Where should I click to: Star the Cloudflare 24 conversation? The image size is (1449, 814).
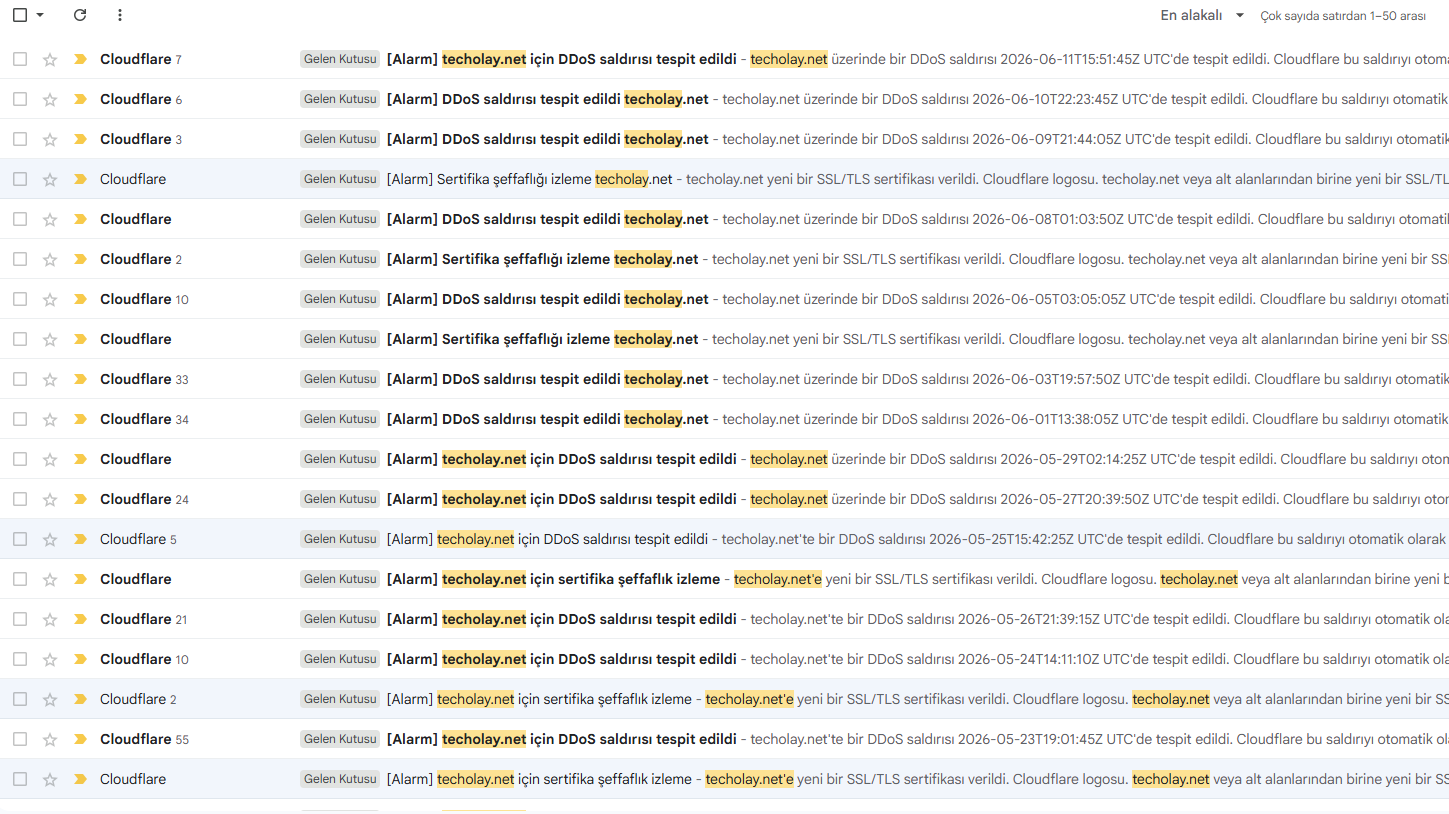pos(50,499)
